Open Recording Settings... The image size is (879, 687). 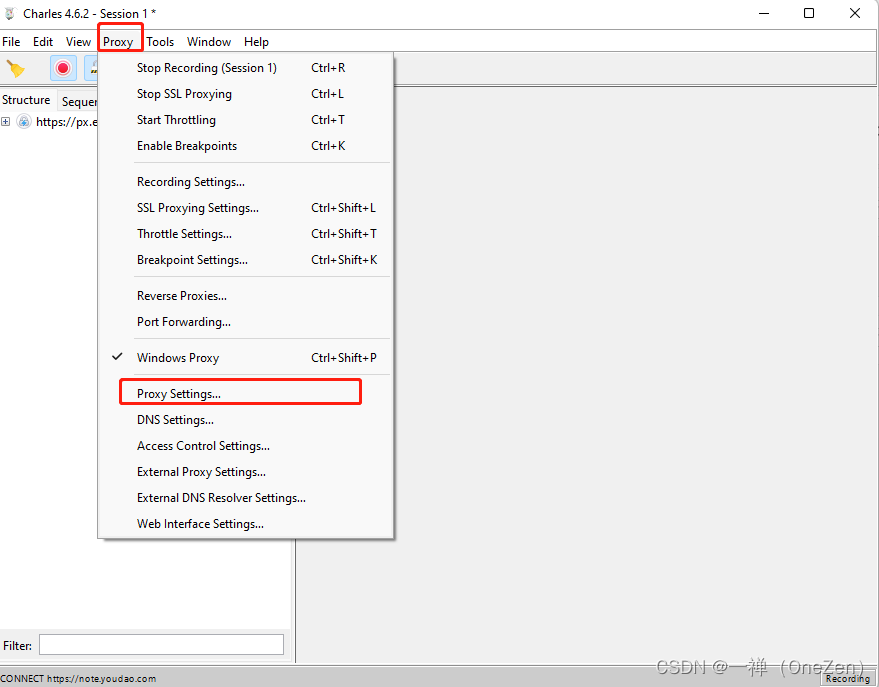pyautogui.click(x=246, y=182)
